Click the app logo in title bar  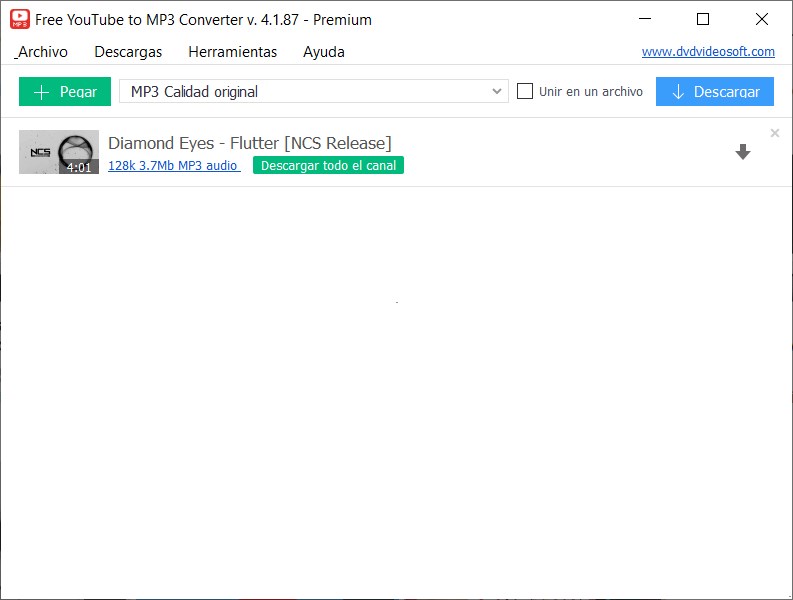point(20,19)
